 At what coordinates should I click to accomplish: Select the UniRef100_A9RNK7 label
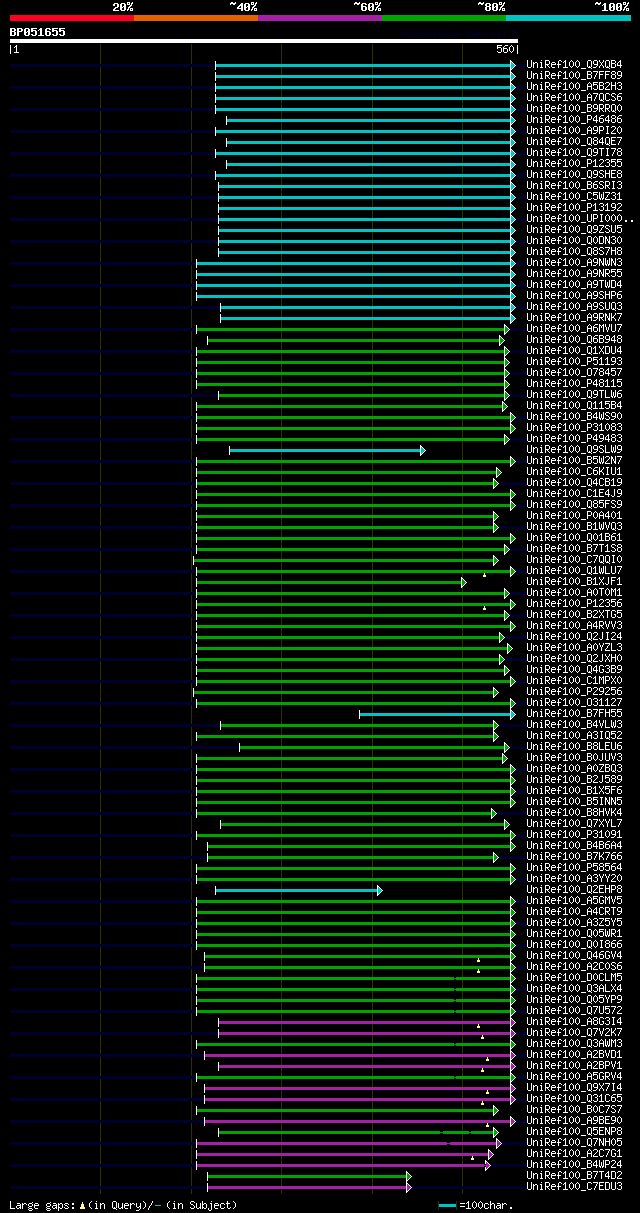point(574,318)
